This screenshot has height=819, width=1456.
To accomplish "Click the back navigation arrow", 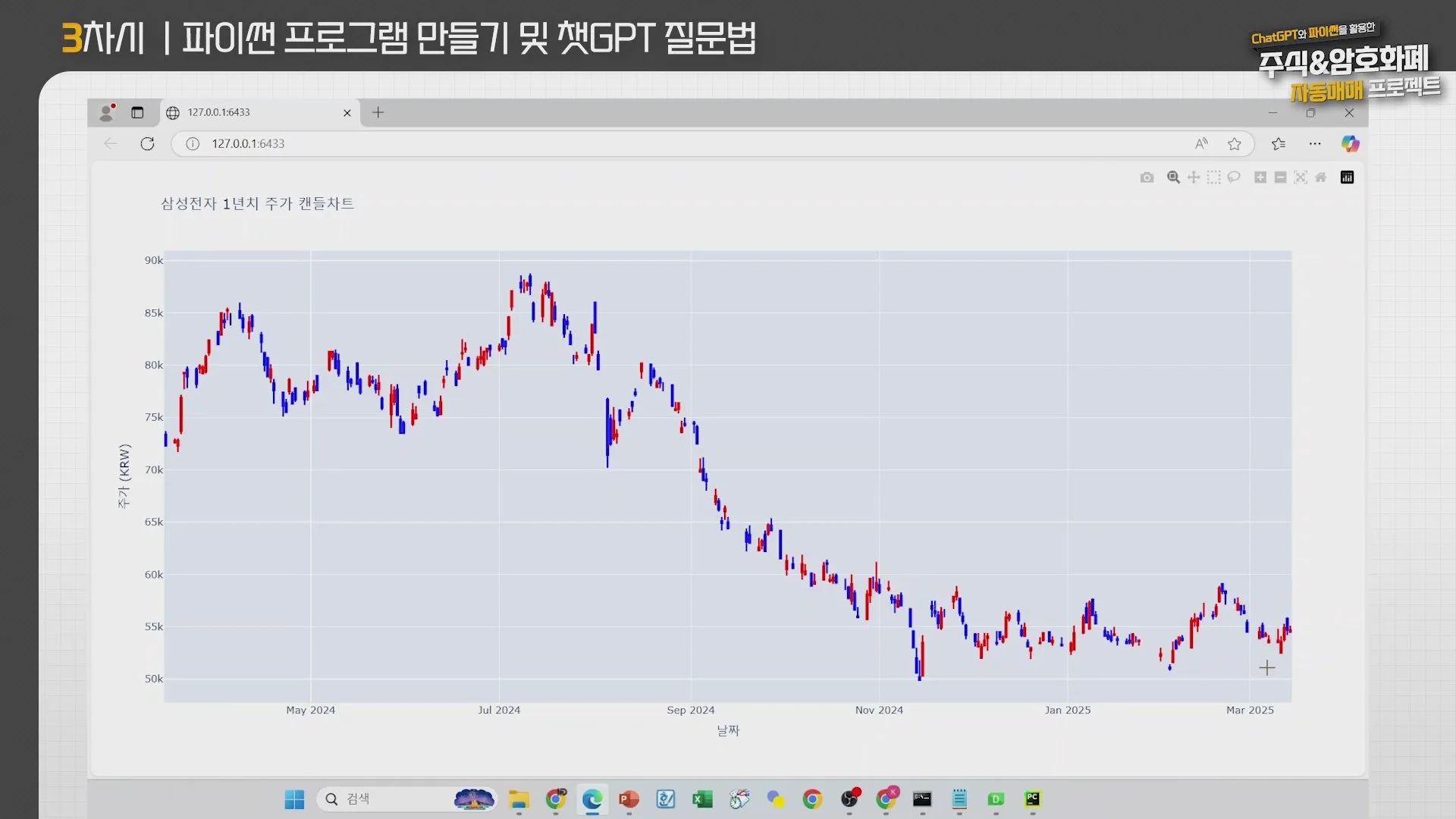I will pos(111,144).
